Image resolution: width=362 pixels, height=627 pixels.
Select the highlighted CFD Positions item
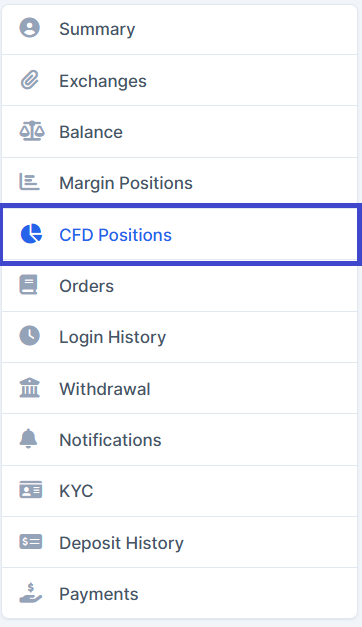pyautogui.click(x=180, y=234)
